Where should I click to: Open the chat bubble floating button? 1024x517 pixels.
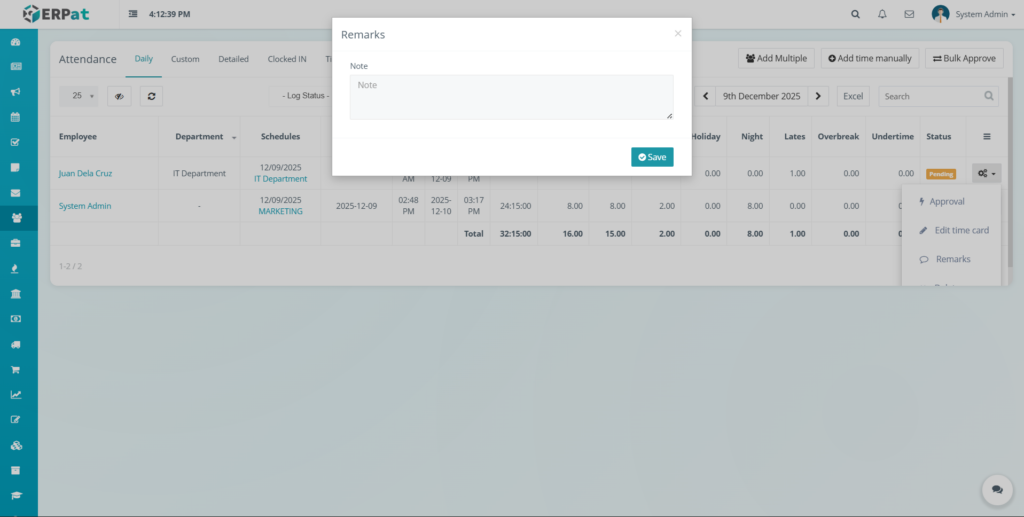point(997,490)
